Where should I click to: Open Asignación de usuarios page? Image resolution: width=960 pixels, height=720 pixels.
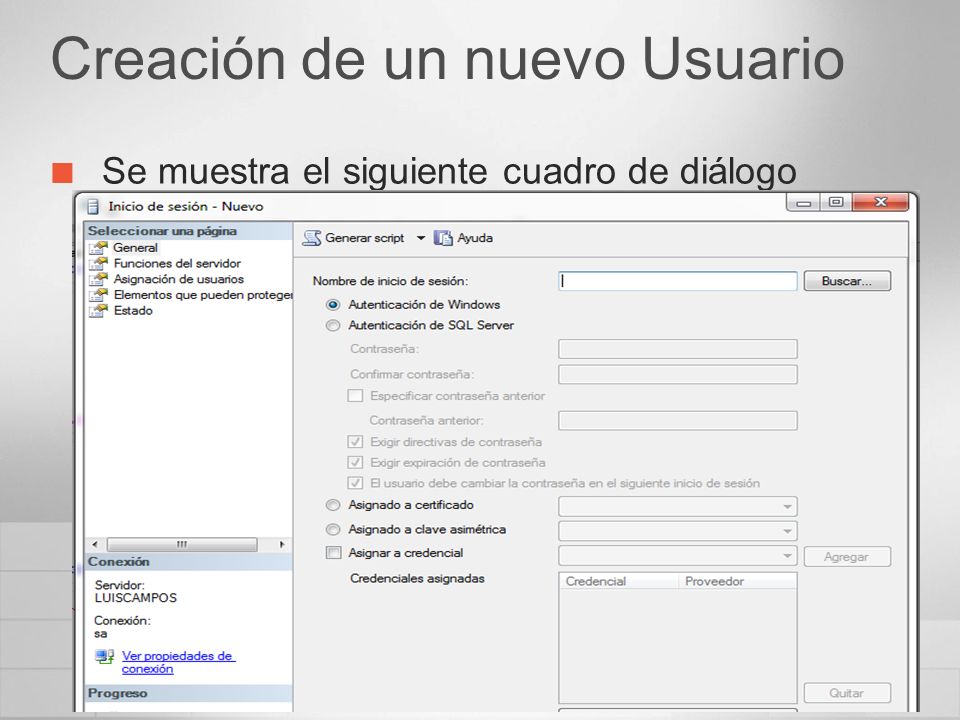[178, 280]
